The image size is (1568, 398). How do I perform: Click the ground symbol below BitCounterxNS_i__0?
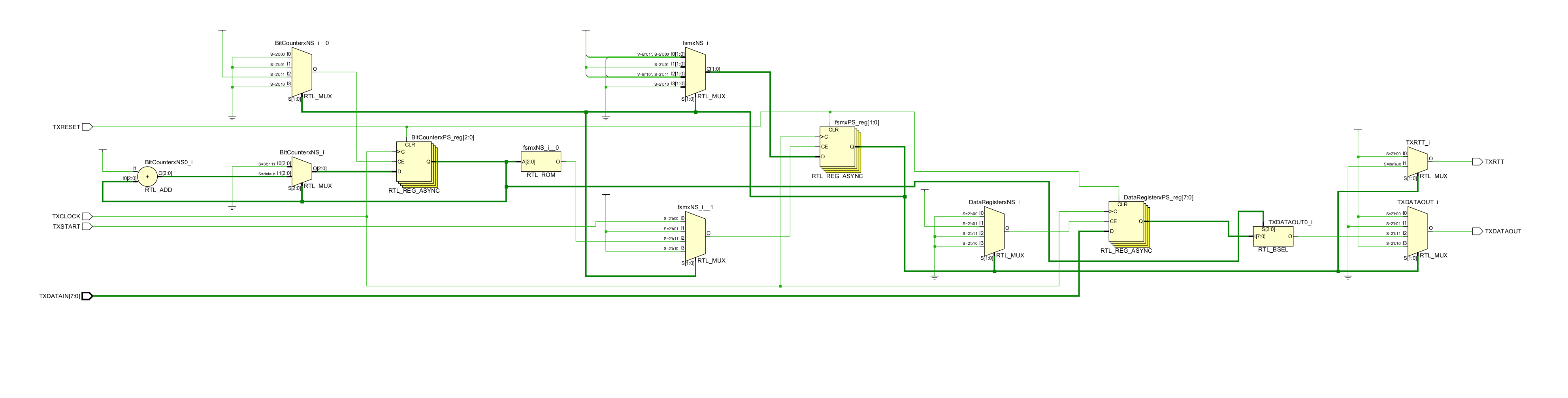pyautogui.click(x=232, y=118)
